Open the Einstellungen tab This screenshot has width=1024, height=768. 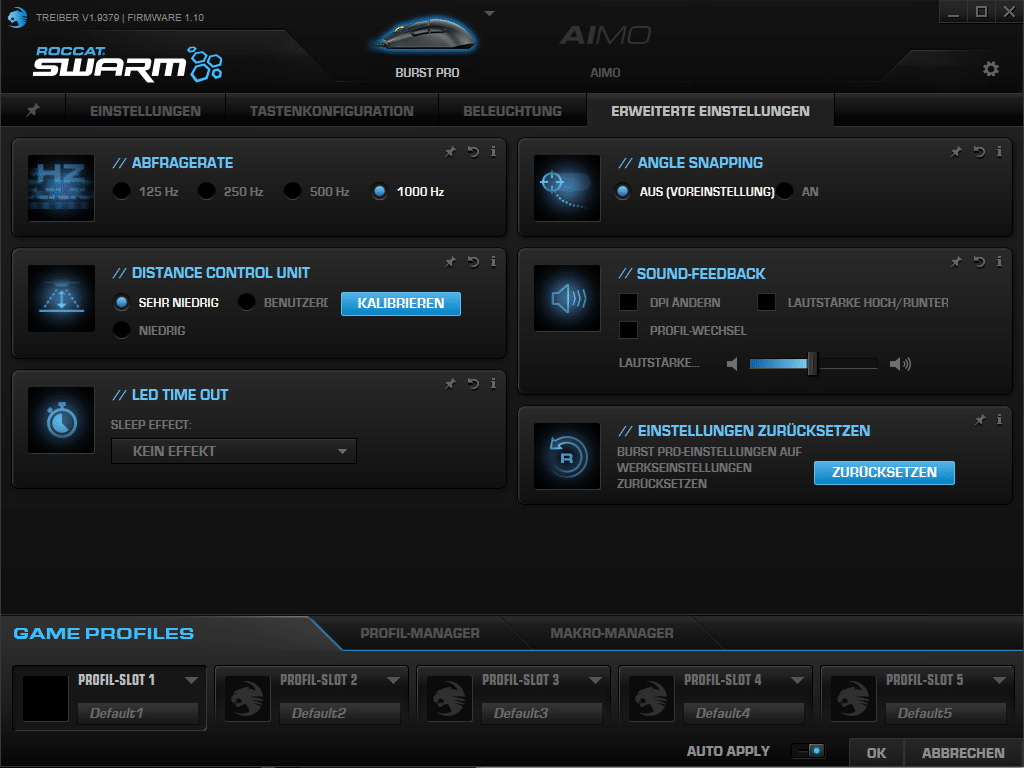(x=145, y=110)
